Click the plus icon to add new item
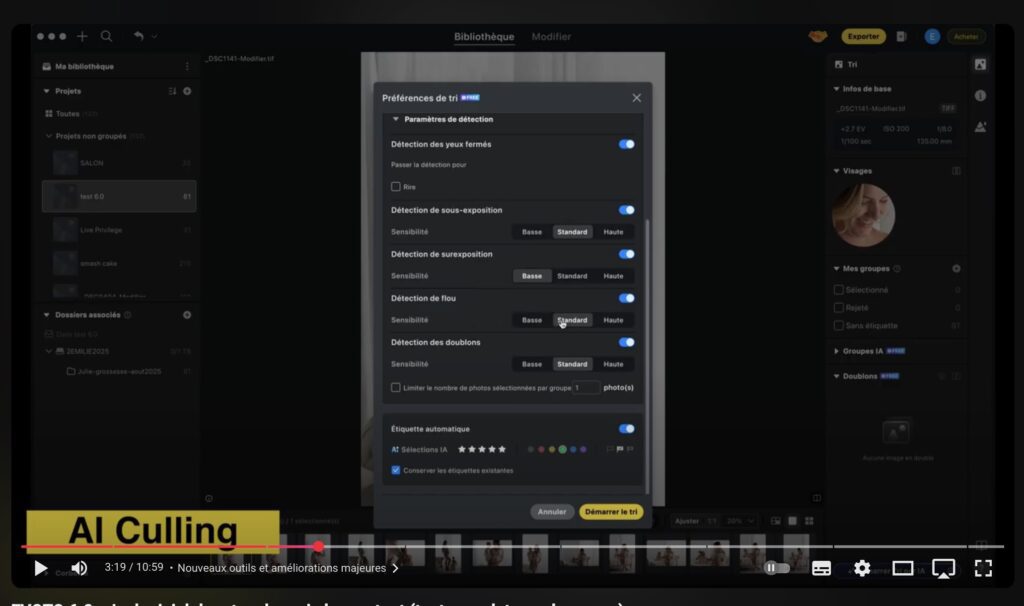This screenshot has height=606, width=1024. pos(82,36)
